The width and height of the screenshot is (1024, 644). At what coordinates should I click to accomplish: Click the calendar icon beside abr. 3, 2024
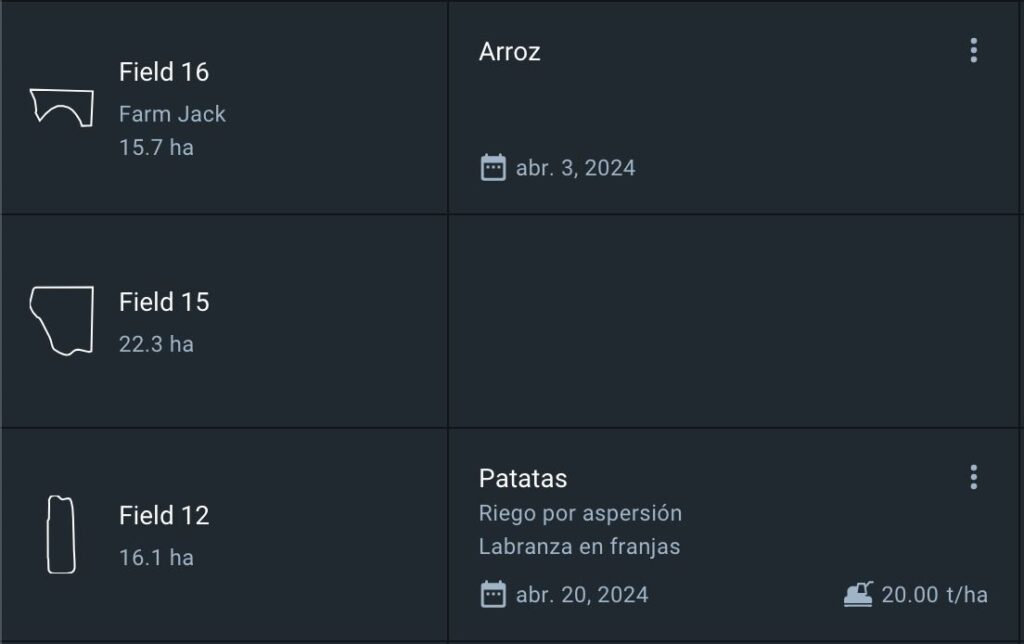[493, 167]
